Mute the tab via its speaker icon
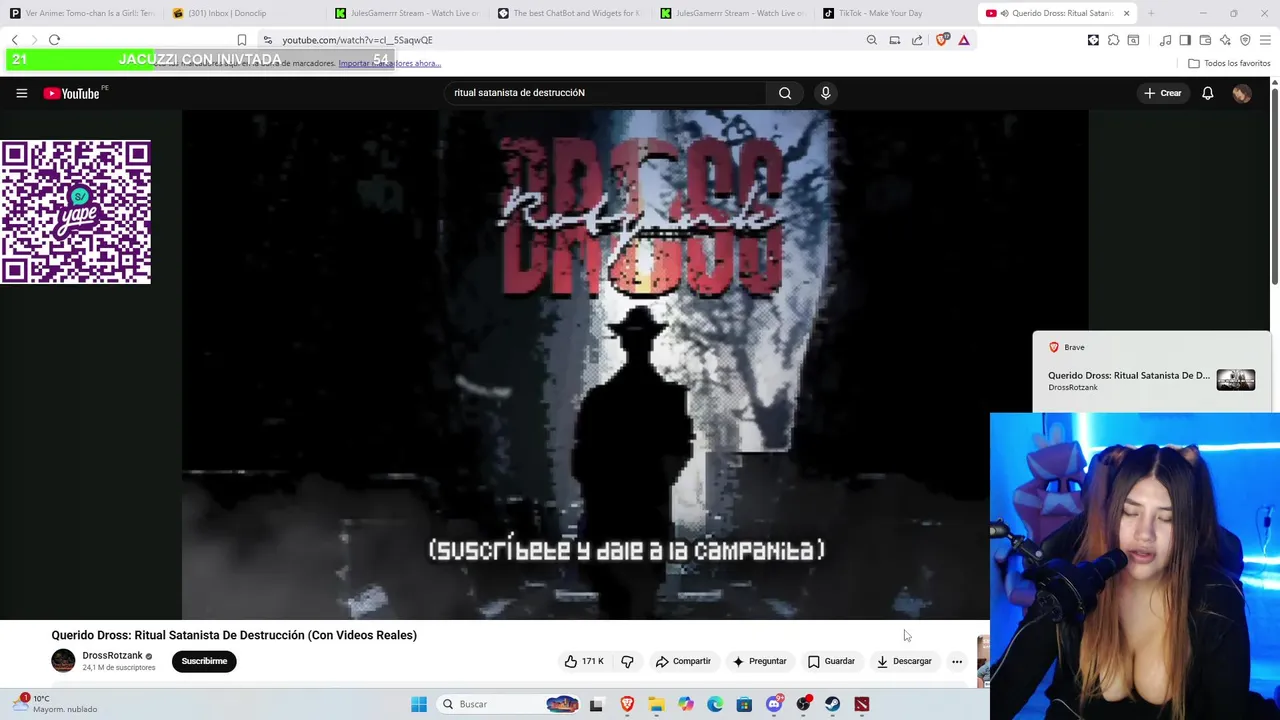 point(1004,13)
